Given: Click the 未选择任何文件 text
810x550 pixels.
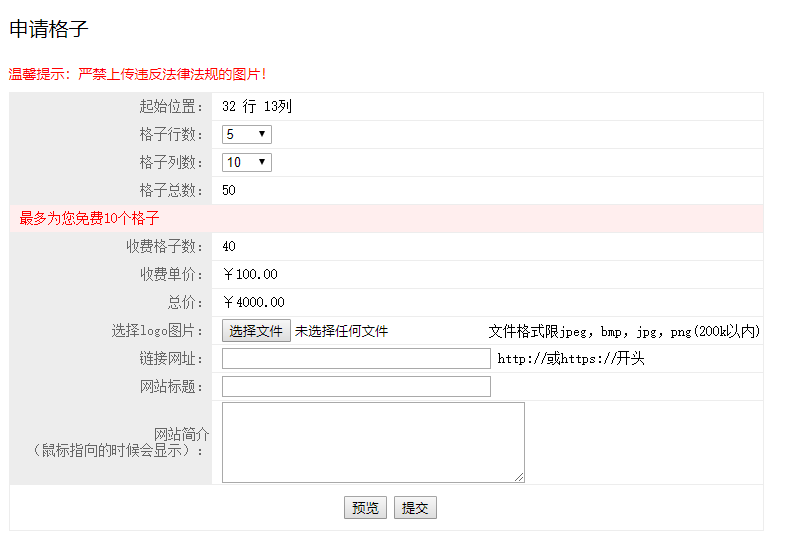Looking at the screenshot, I should pos(341,331).
